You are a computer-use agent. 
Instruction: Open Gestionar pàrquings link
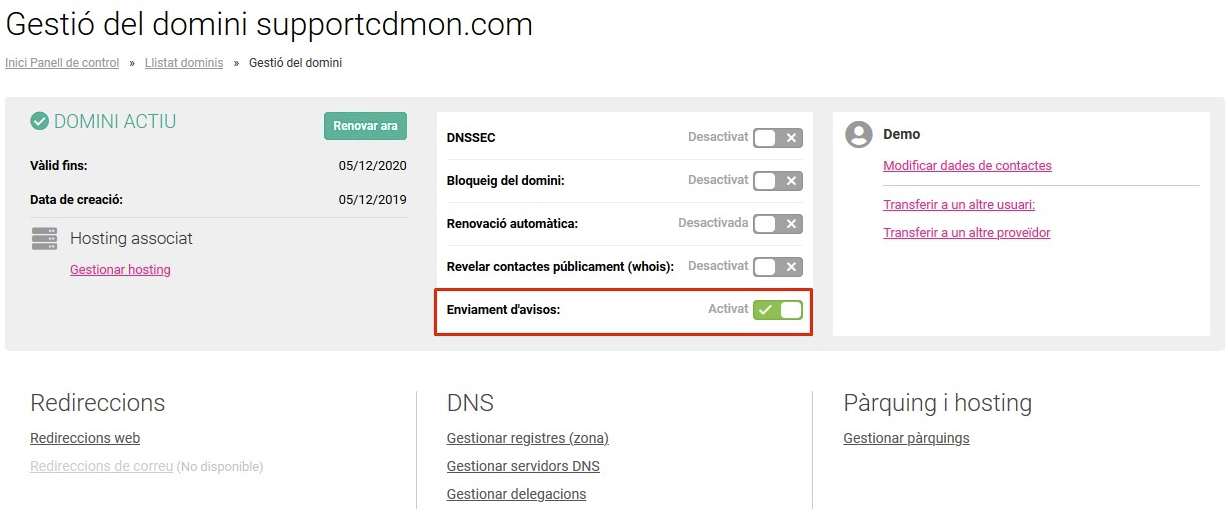click(x=907, y=438)
